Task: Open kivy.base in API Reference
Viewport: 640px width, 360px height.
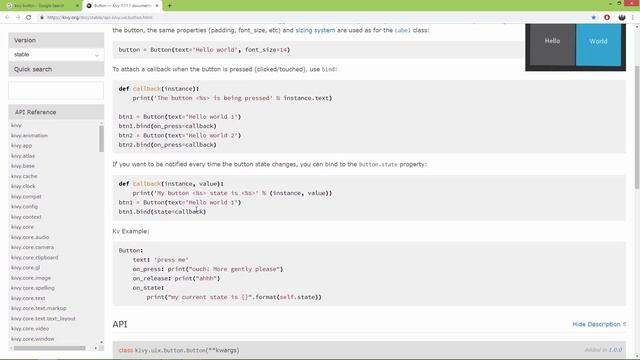Action: (x=23, y=166)
